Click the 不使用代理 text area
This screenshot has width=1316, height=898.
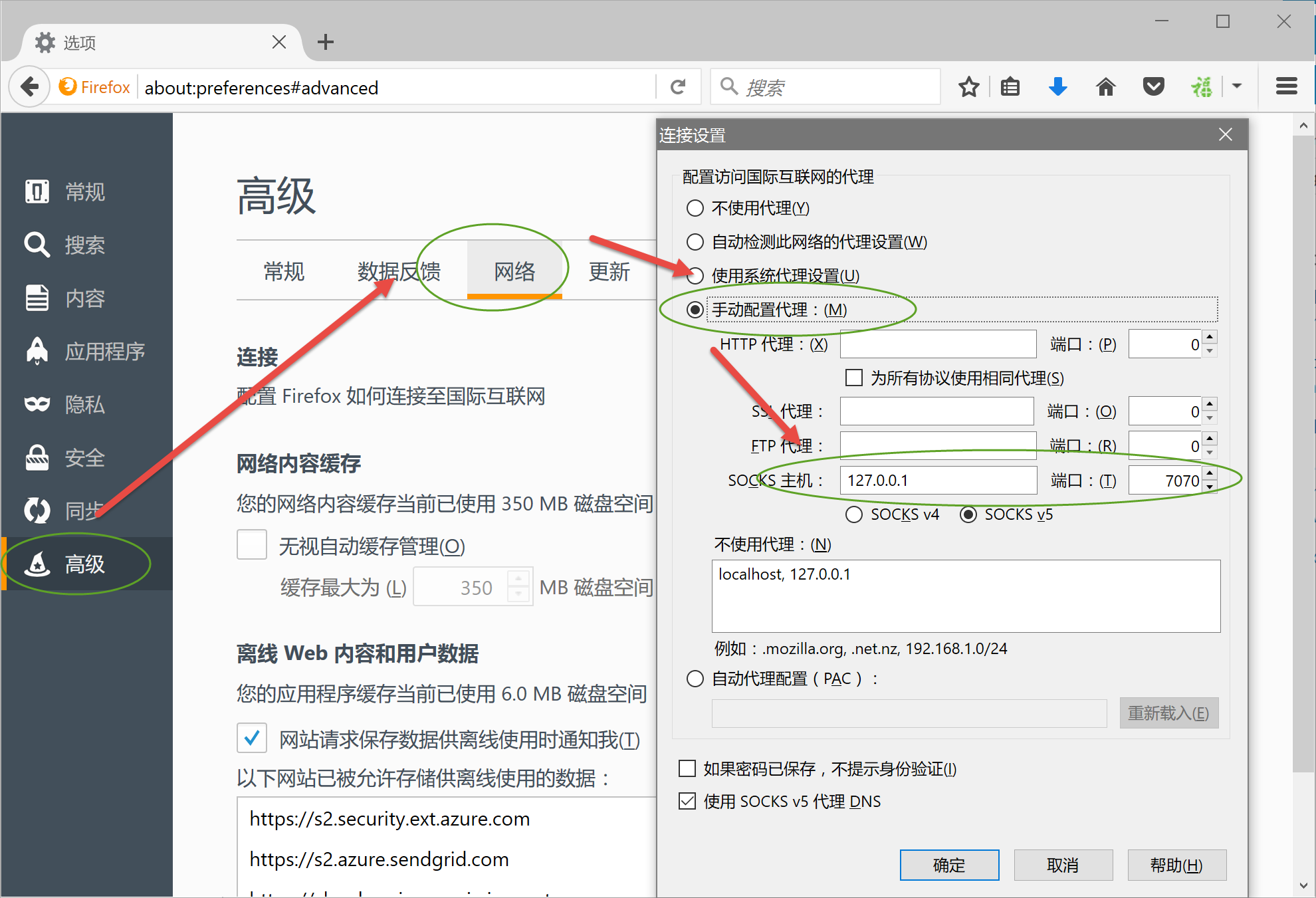click(x=966, y=596)
